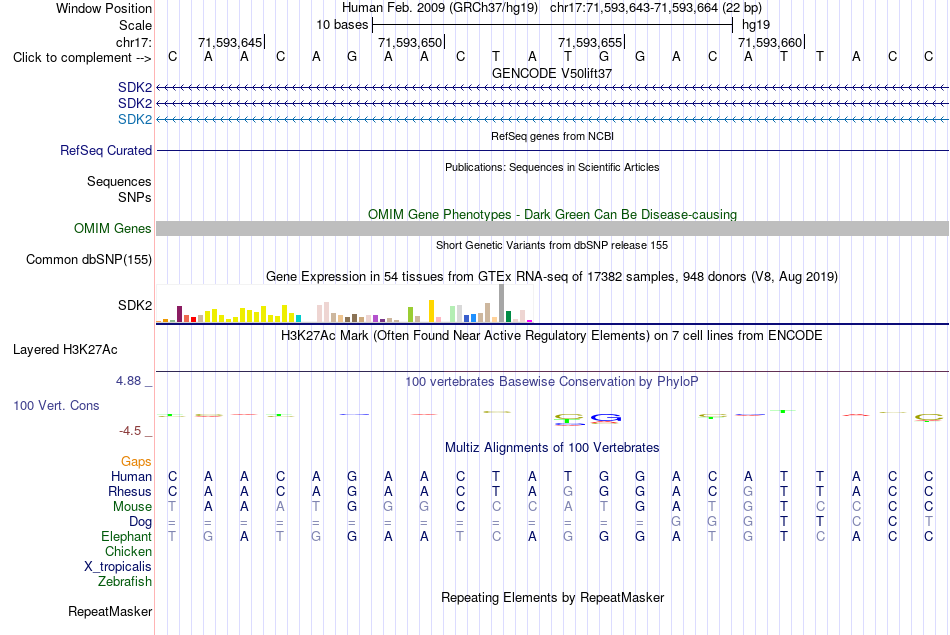
Task: Open the GENCODE V50lift37 track title
Action: [552, 73]
